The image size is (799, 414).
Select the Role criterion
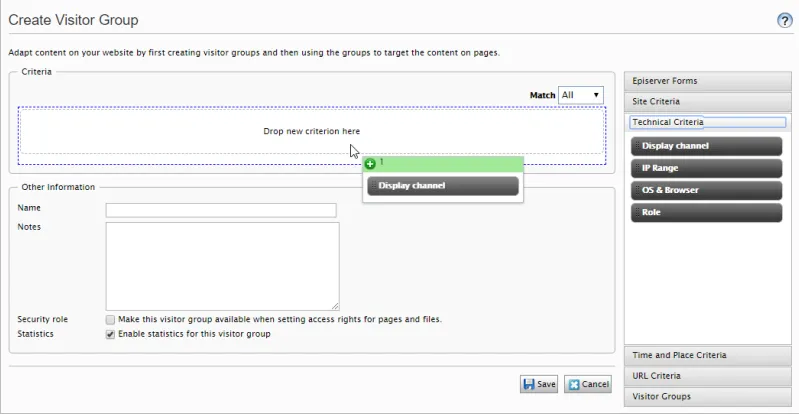pyautogui.click(x=706, y=213)
